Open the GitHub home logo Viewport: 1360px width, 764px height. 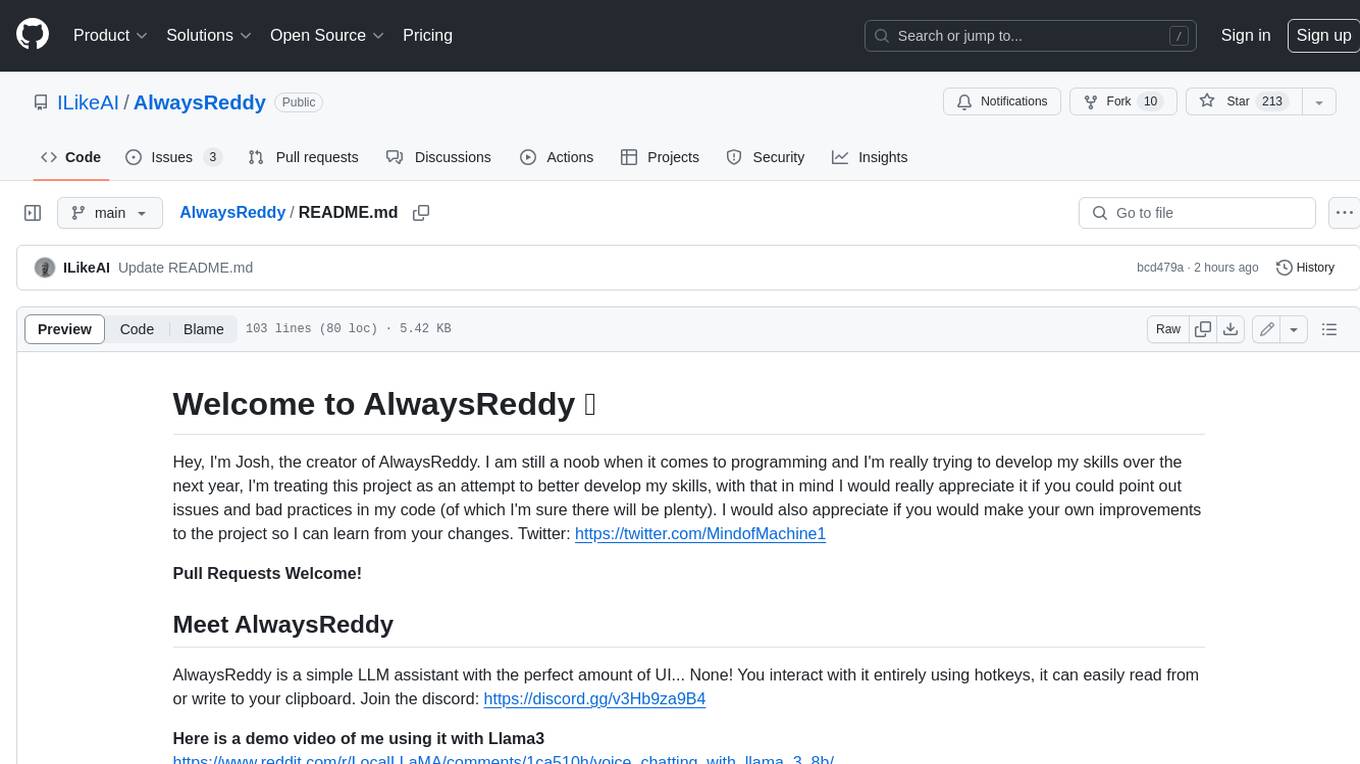point(32,35)
